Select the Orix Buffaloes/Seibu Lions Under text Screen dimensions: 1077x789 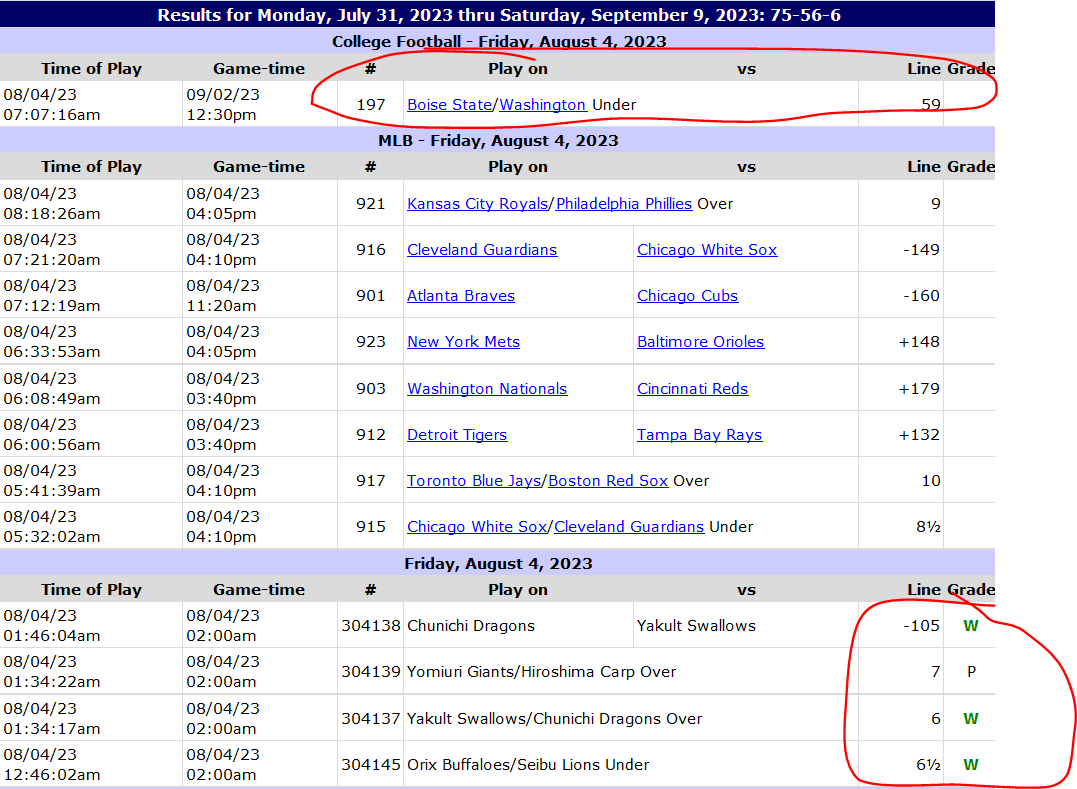click(528, 764)
